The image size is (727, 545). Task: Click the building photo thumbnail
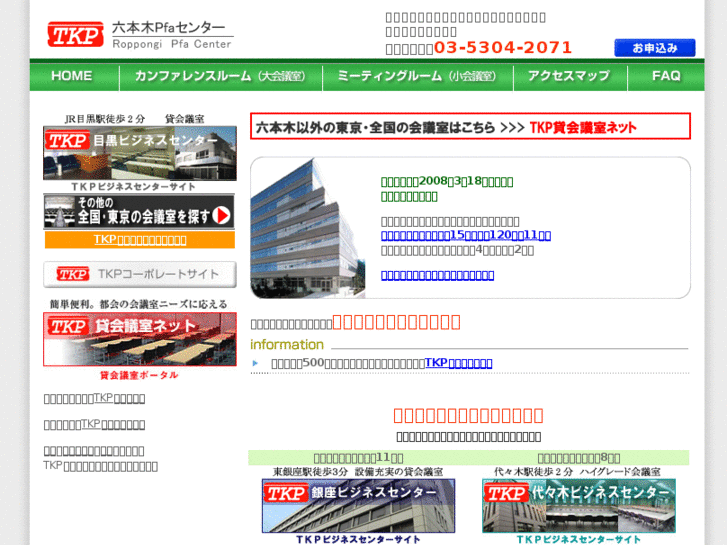[308, 228]
